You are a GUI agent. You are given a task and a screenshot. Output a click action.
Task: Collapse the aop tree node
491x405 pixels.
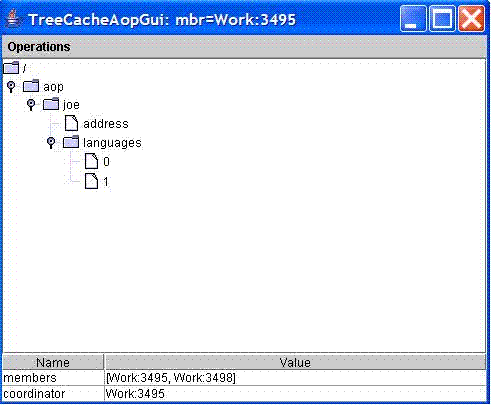click(x=11, y=87)
